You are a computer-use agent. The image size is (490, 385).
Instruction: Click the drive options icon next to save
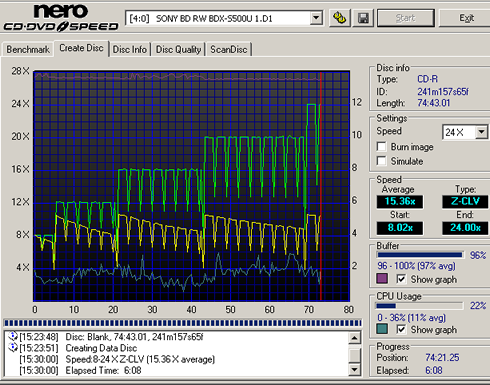339,18
